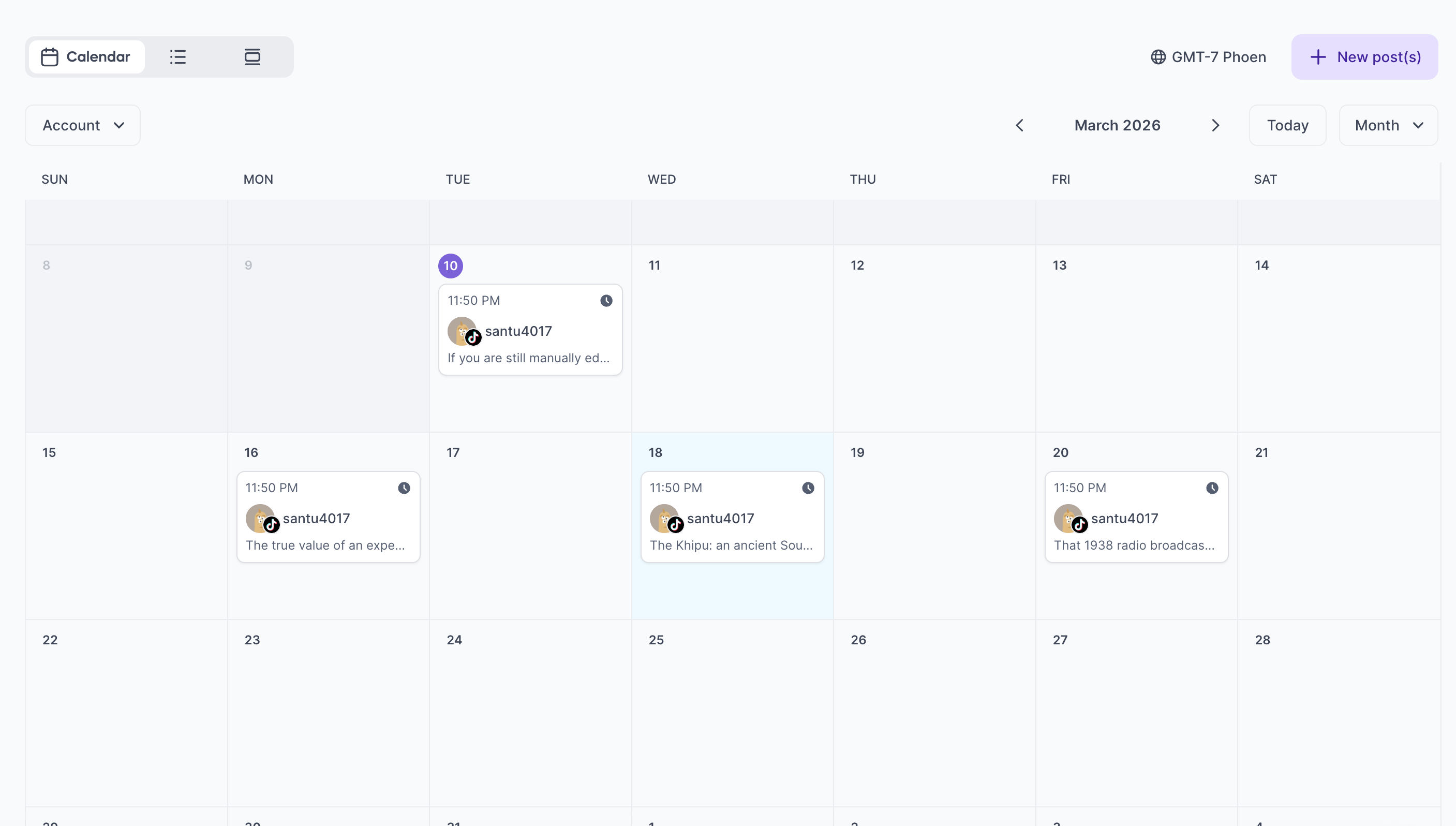Click TikTok avatar on March 10 post
The image size is (1456, 826).
click(464, 331)
